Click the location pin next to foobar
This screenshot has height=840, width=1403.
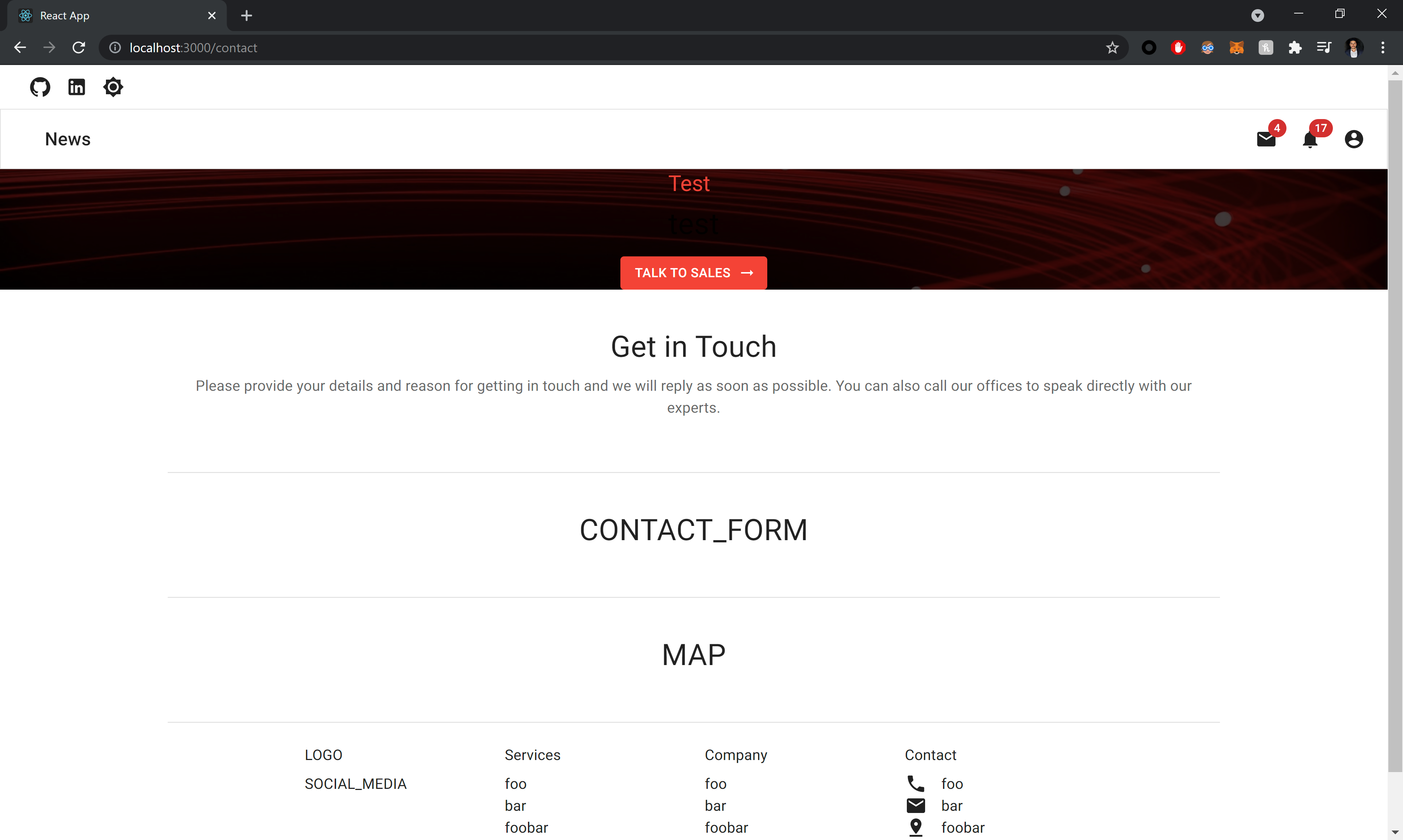(x=915, y=826)
